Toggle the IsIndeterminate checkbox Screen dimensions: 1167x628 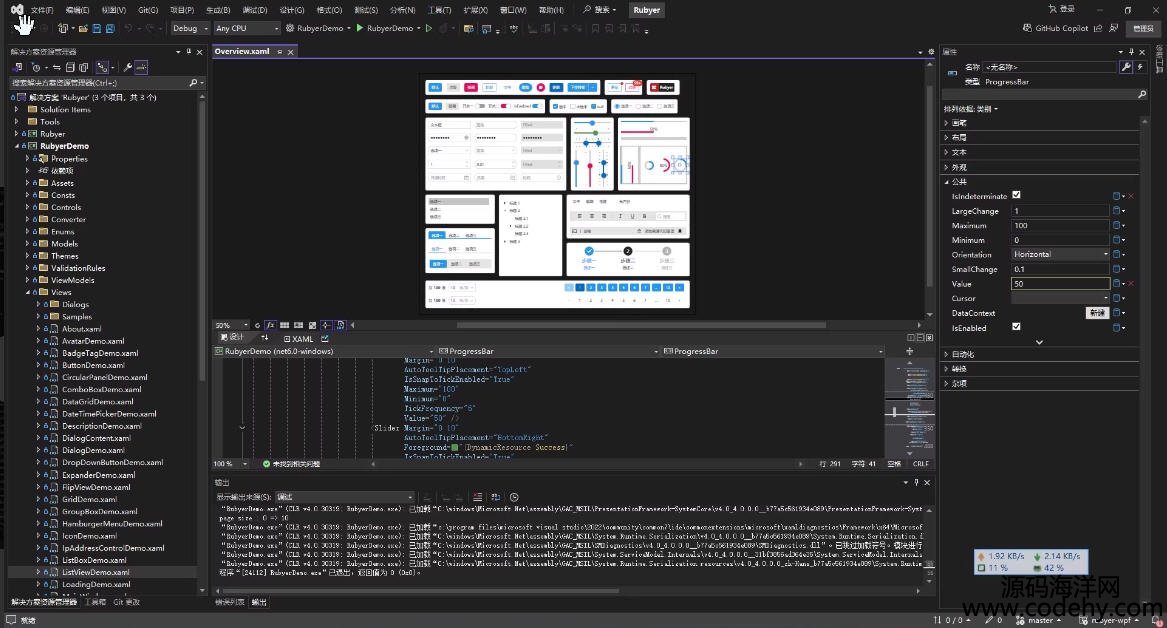click(1016, 195)
